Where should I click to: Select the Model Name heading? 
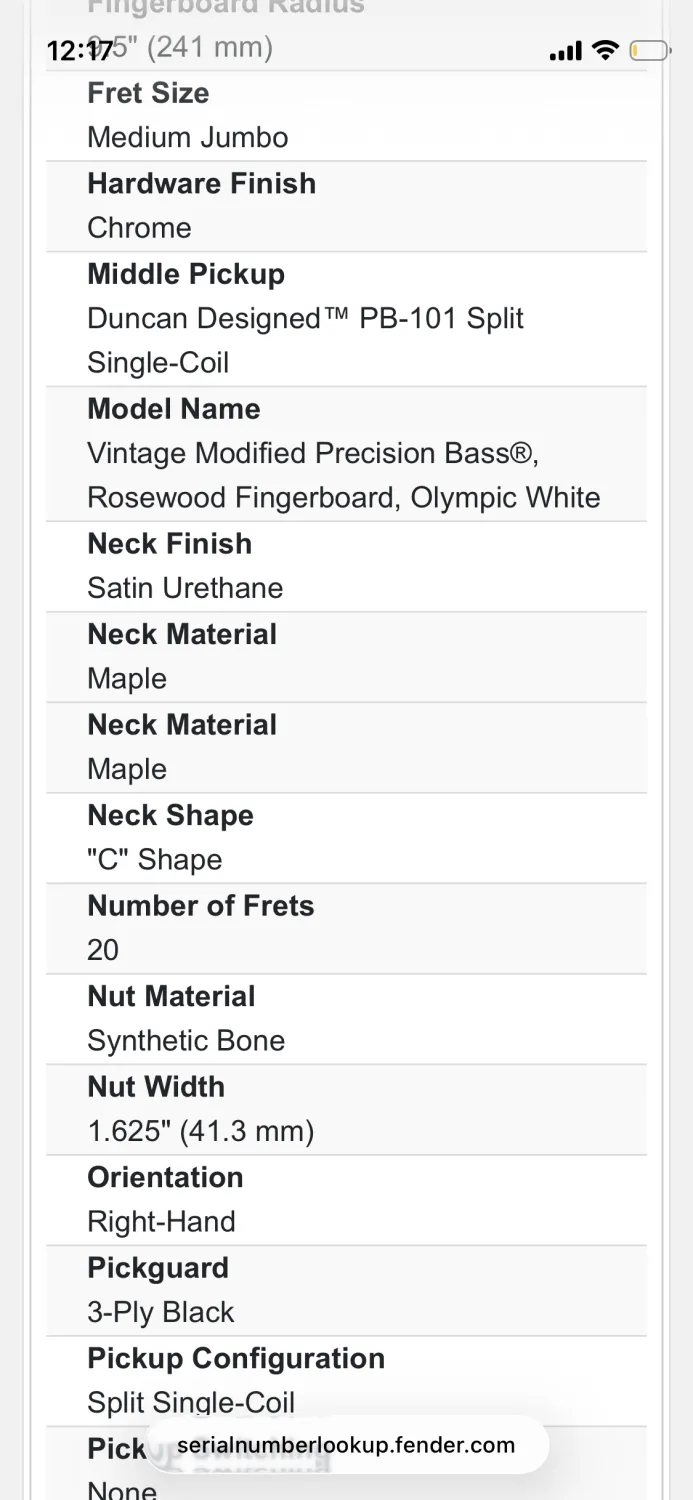tap(174, 408)
